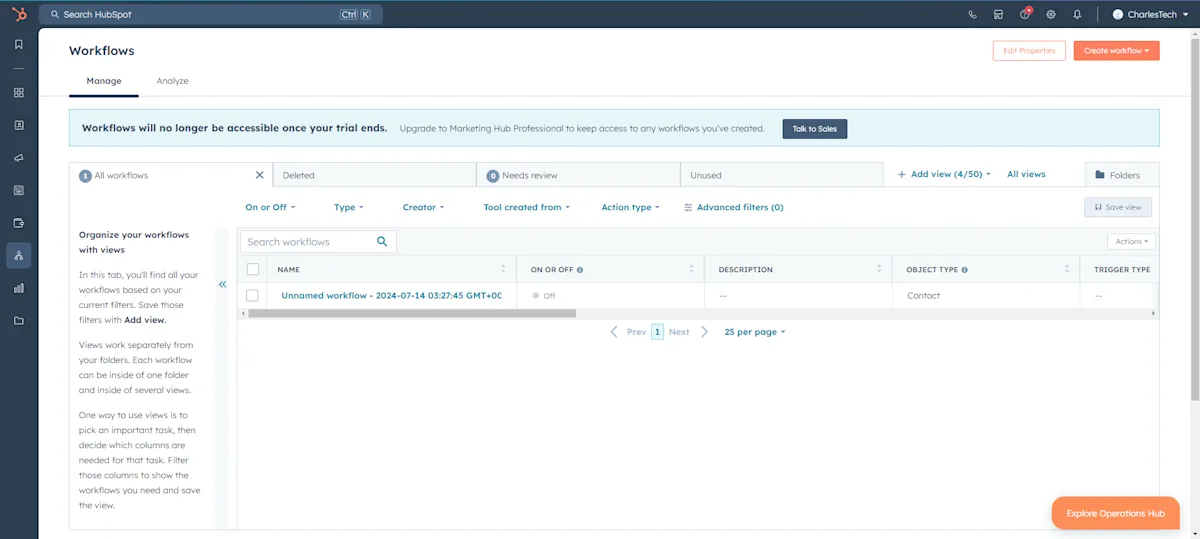The width and height of the screenshot is (1200, 539).
Task: Open the Commerce wallet icon in the sidebar
Action: tap(18, 222)
